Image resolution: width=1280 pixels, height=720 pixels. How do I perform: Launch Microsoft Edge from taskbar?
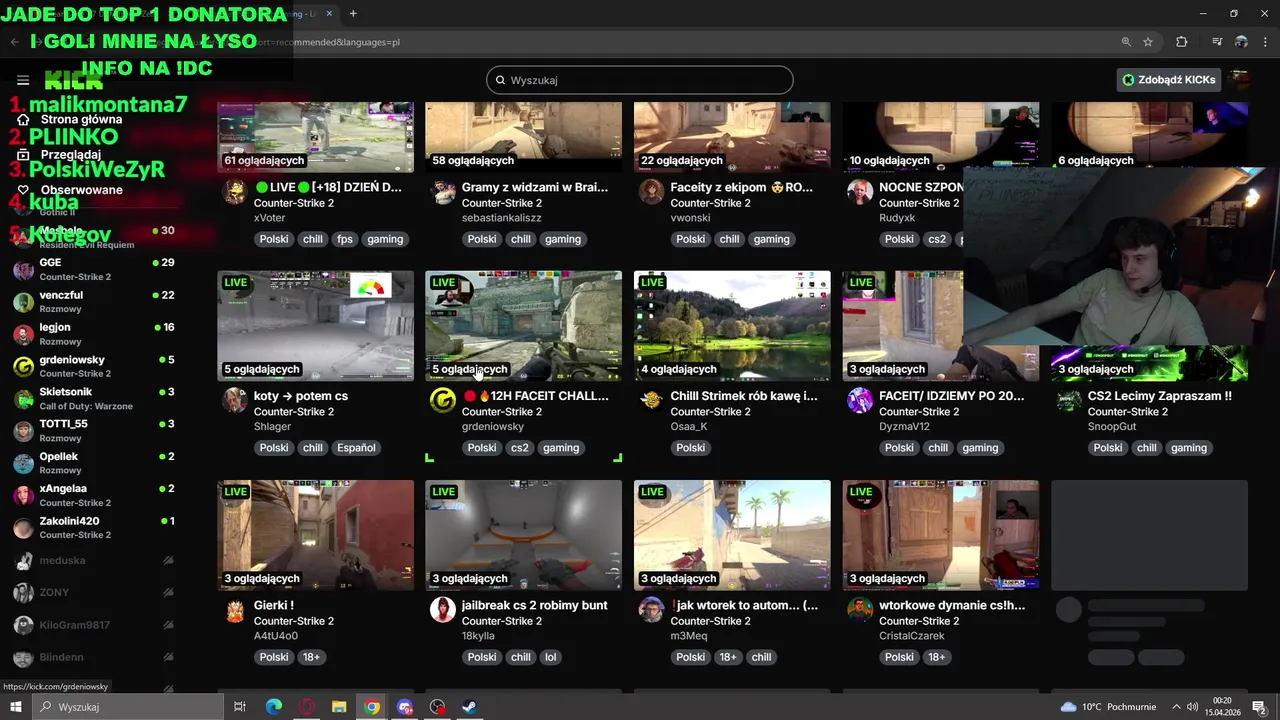click(x=273, y=707)
